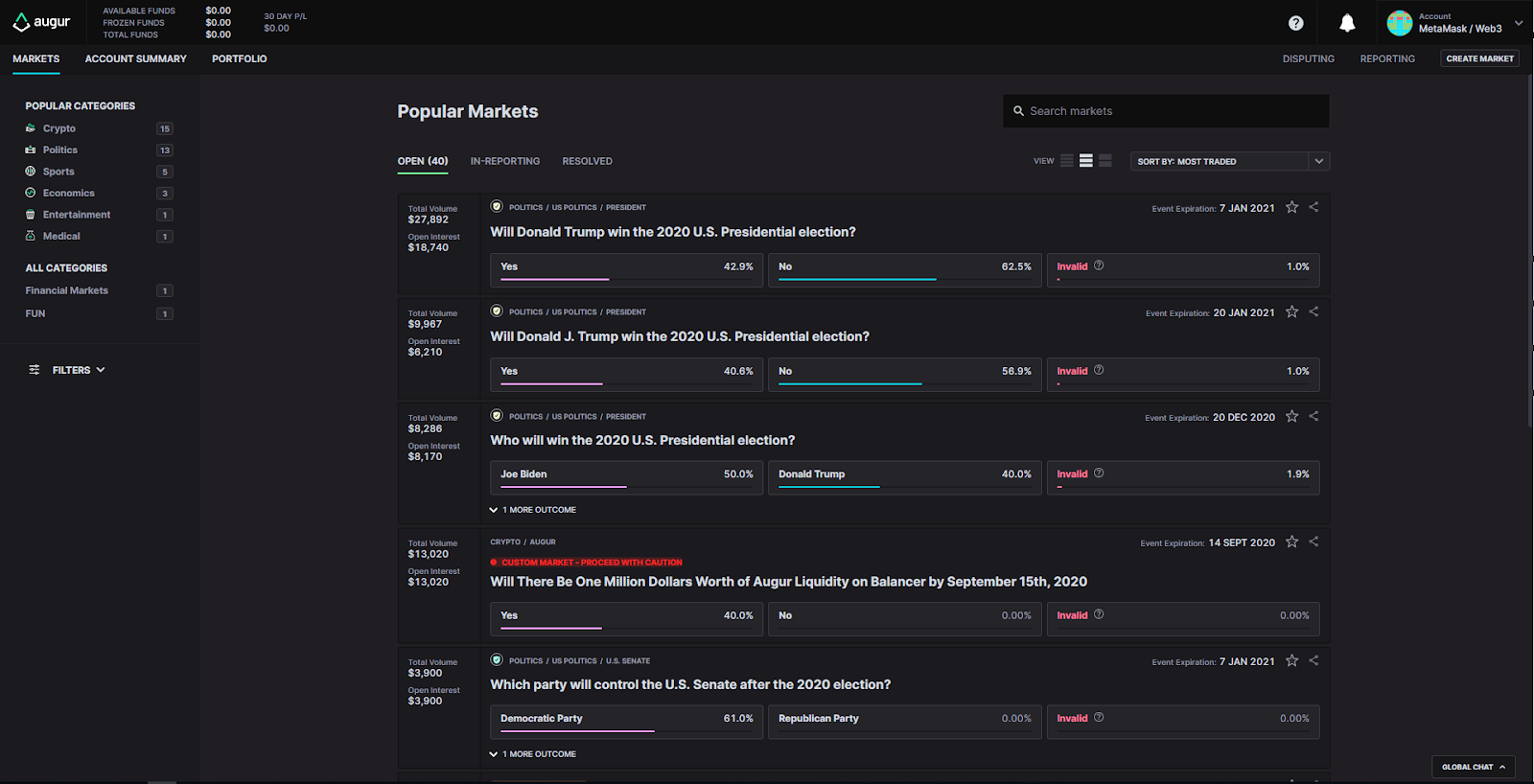Share the Donald J. Trump 20 Jan market
Image resolution: width=1534 pixels, height=784 pixels.
coord(1313,311)
